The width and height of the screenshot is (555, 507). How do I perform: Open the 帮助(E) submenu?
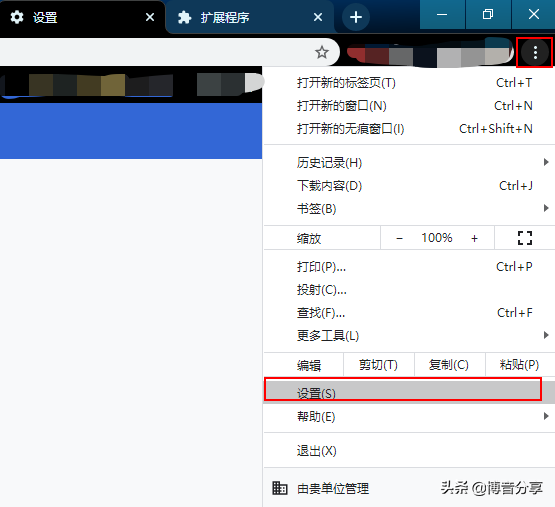click(x=409, y=416)
